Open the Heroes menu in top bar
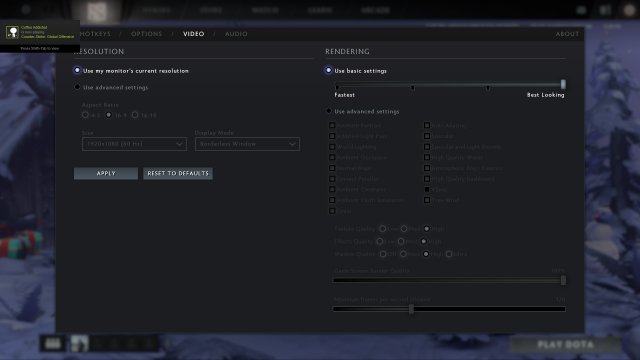This screenshot has height=360, width=640. tap(156, 10)
